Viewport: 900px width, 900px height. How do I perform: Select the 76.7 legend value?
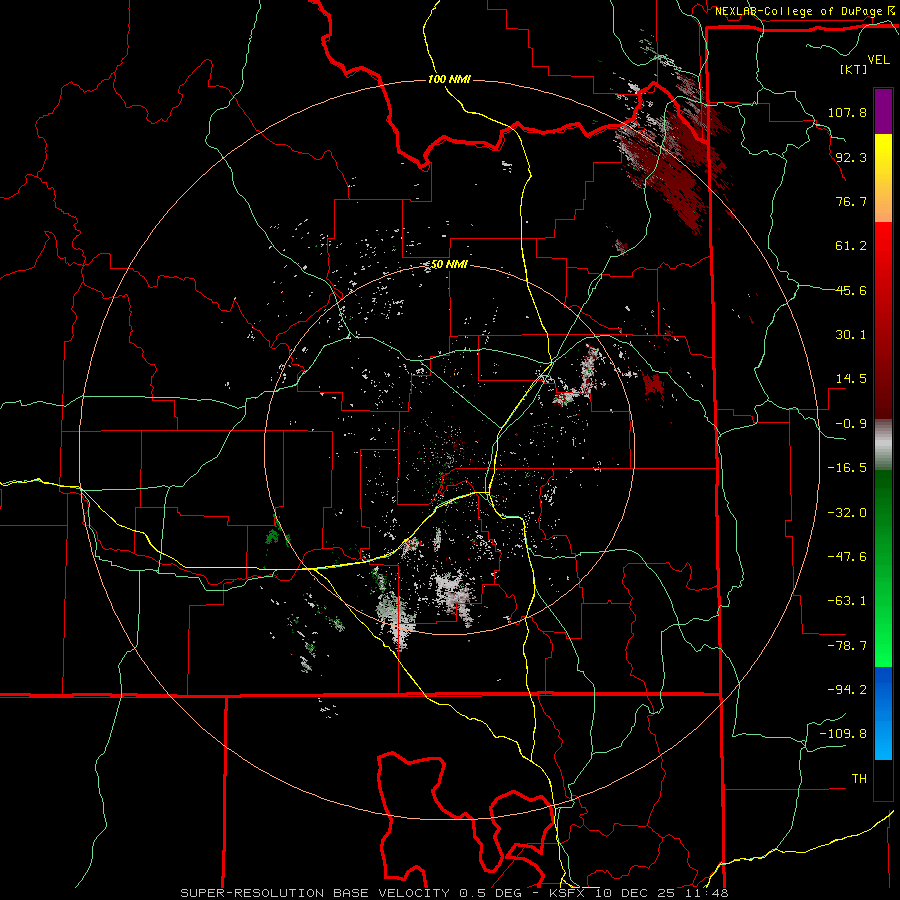point(851,201)
